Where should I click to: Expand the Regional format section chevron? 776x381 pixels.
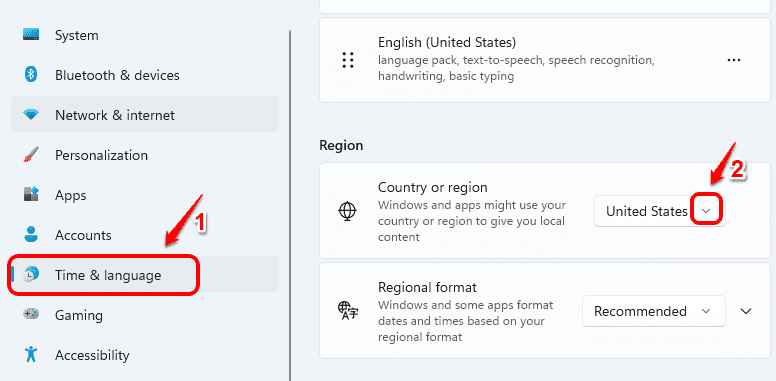(x=746, y=311)
